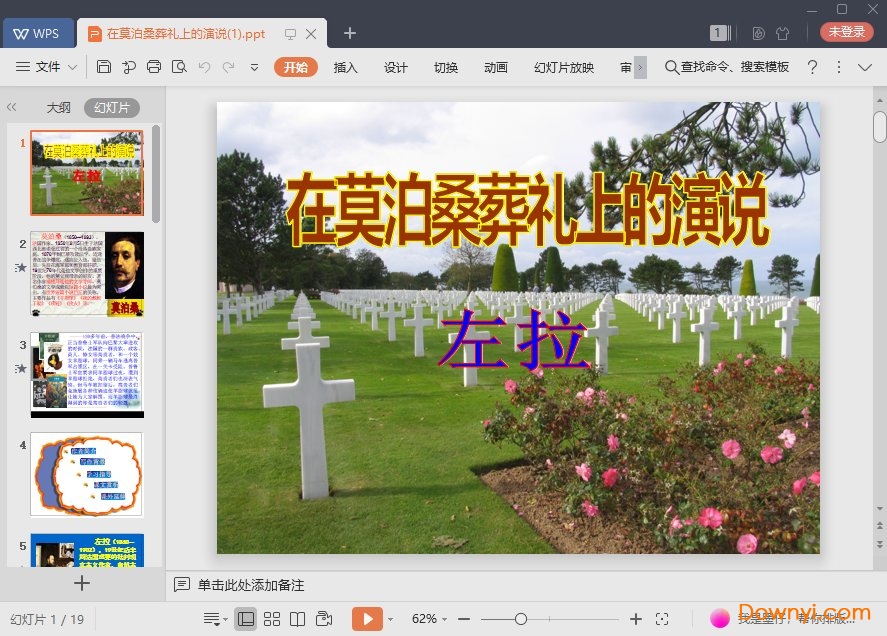887x636 pixels.
Task: Expand the play button options arrow
Action: (389, 618)
